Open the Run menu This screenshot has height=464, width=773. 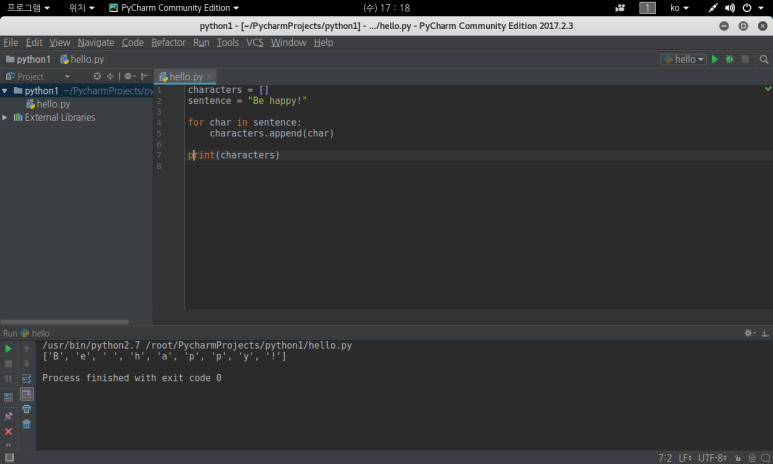[201, 42]
